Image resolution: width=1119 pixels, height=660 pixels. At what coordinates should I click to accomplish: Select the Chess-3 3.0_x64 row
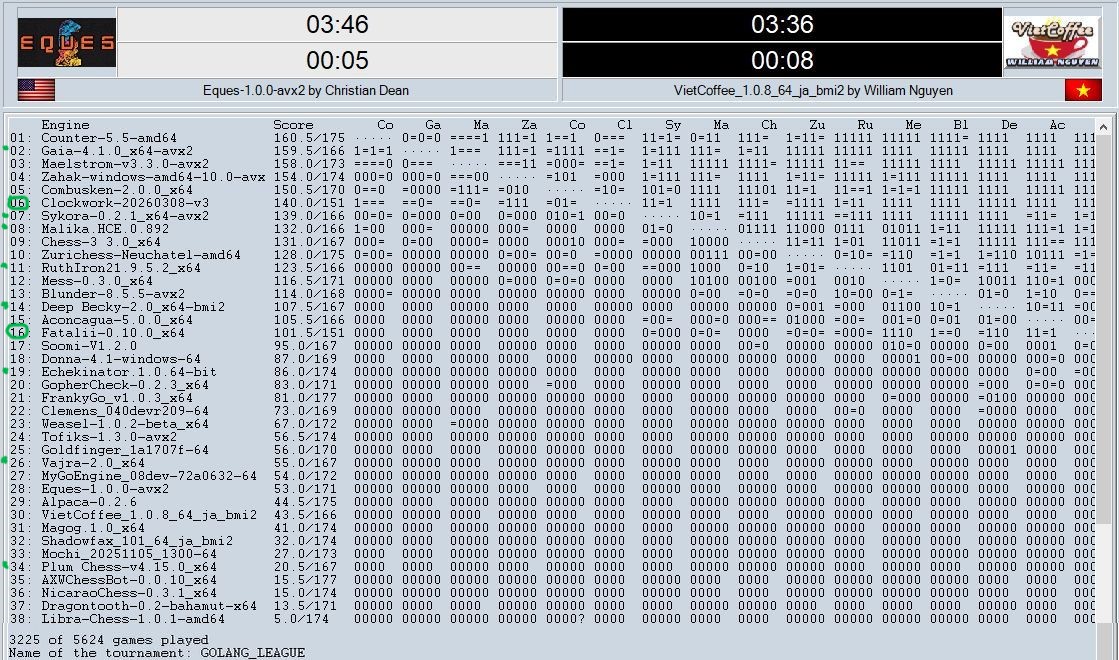(551, 242)
